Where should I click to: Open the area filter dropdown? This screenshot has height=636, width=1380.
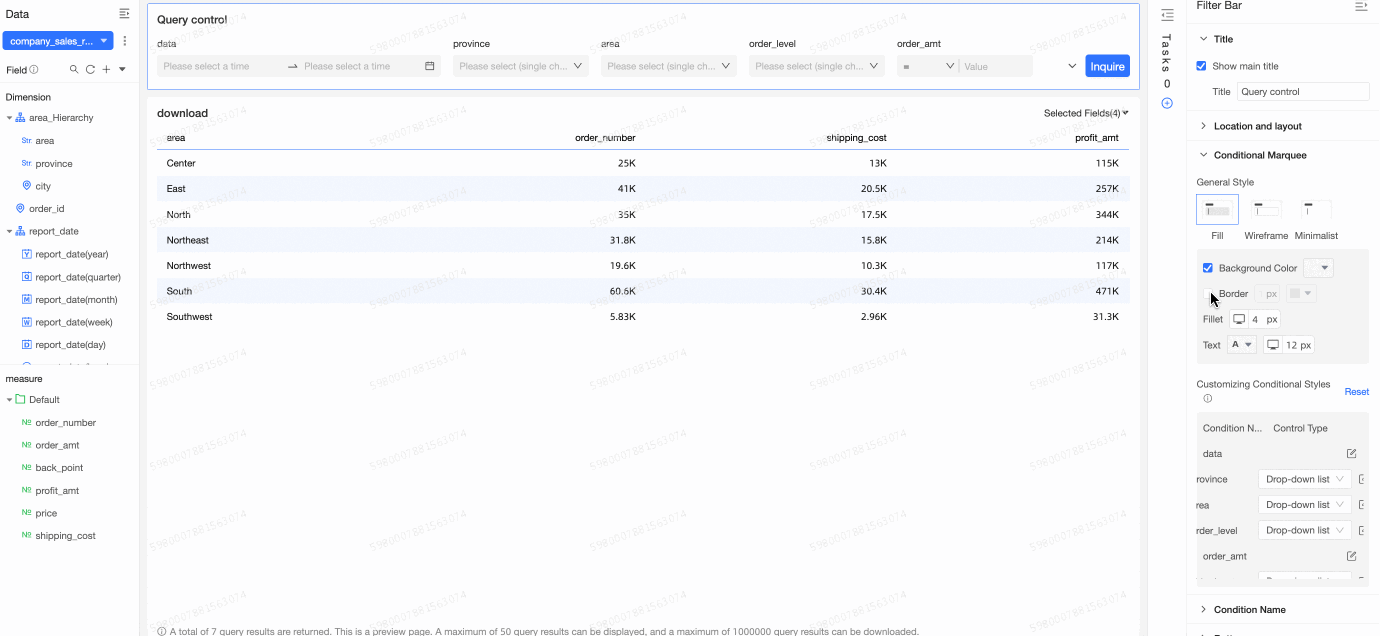[x=668, y=66]
